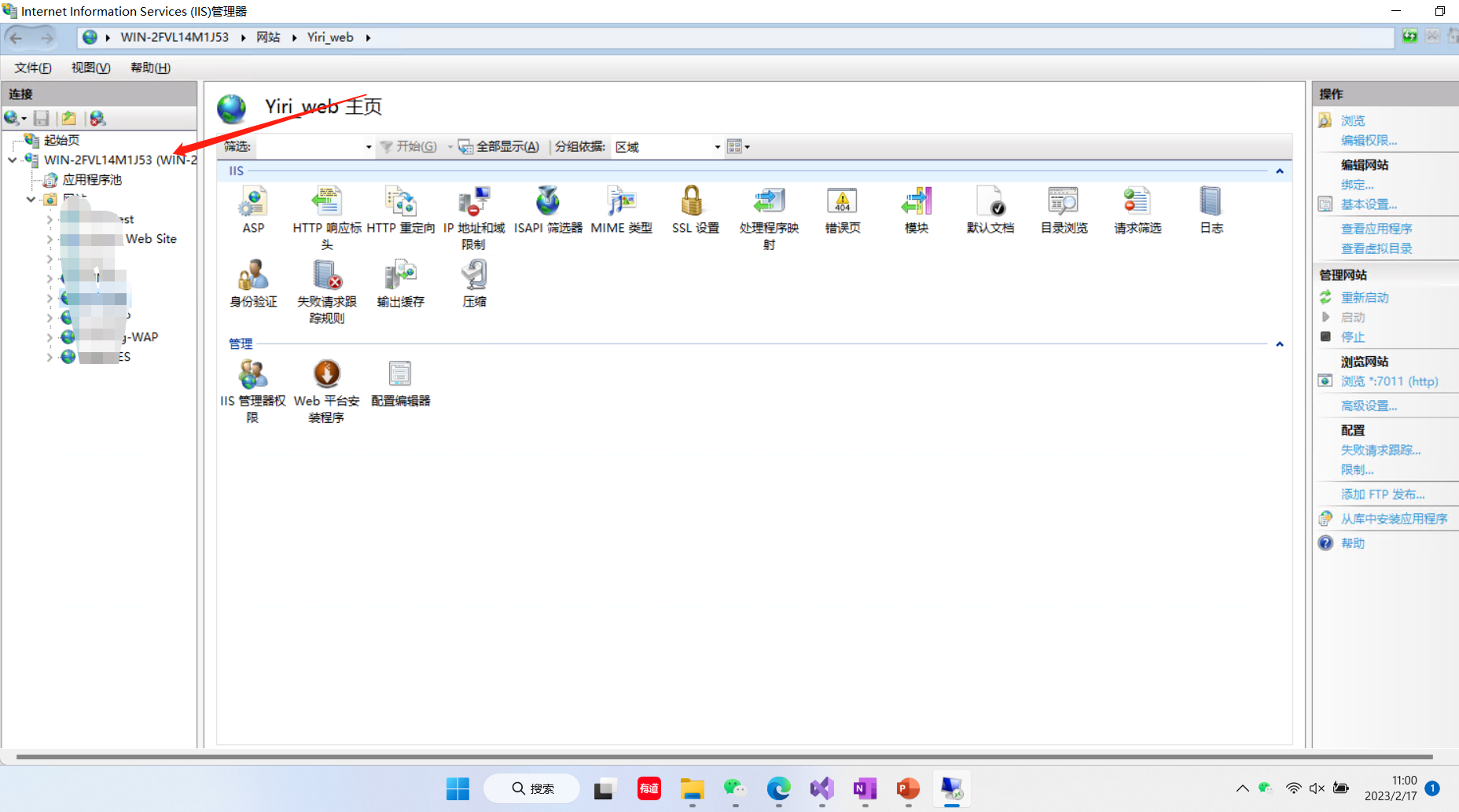Select the WIN-2FVL14M1J53 server node

120,160
